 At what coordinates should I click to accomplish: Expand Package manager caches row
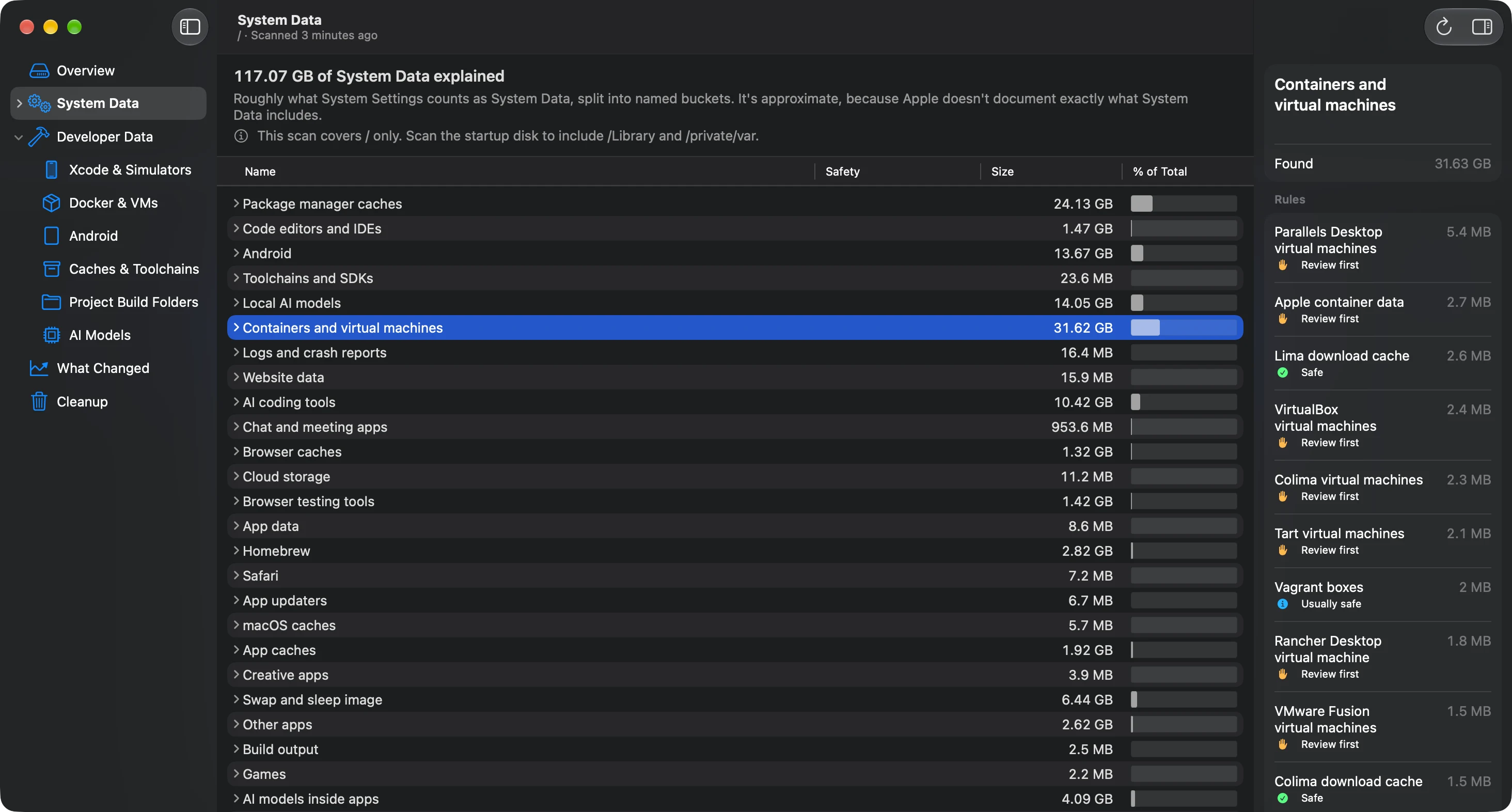[236, 203]
